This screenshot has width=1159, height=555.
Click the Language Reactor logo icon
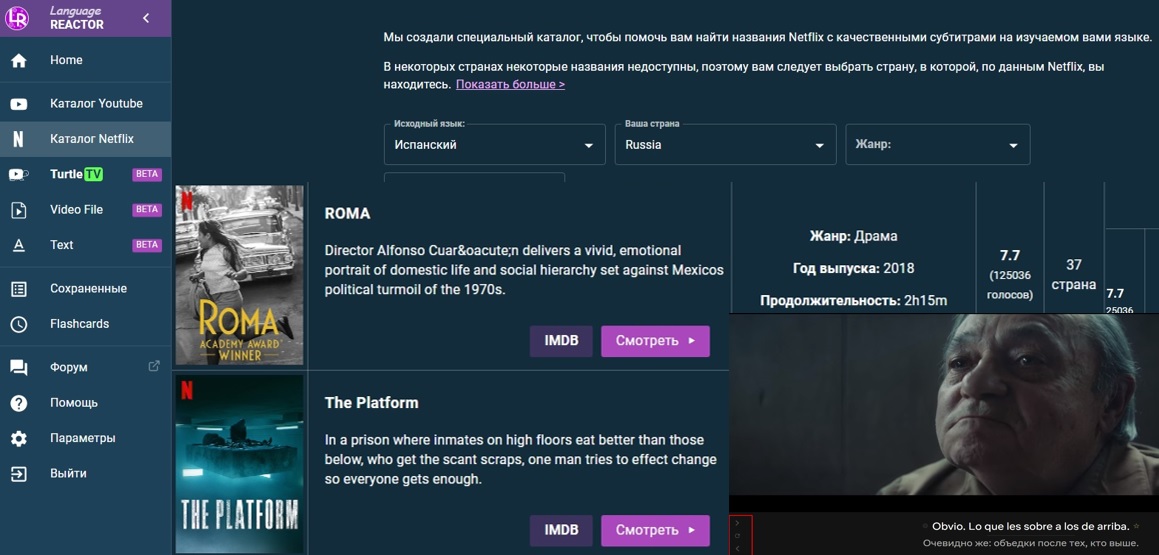pos(16,18)
